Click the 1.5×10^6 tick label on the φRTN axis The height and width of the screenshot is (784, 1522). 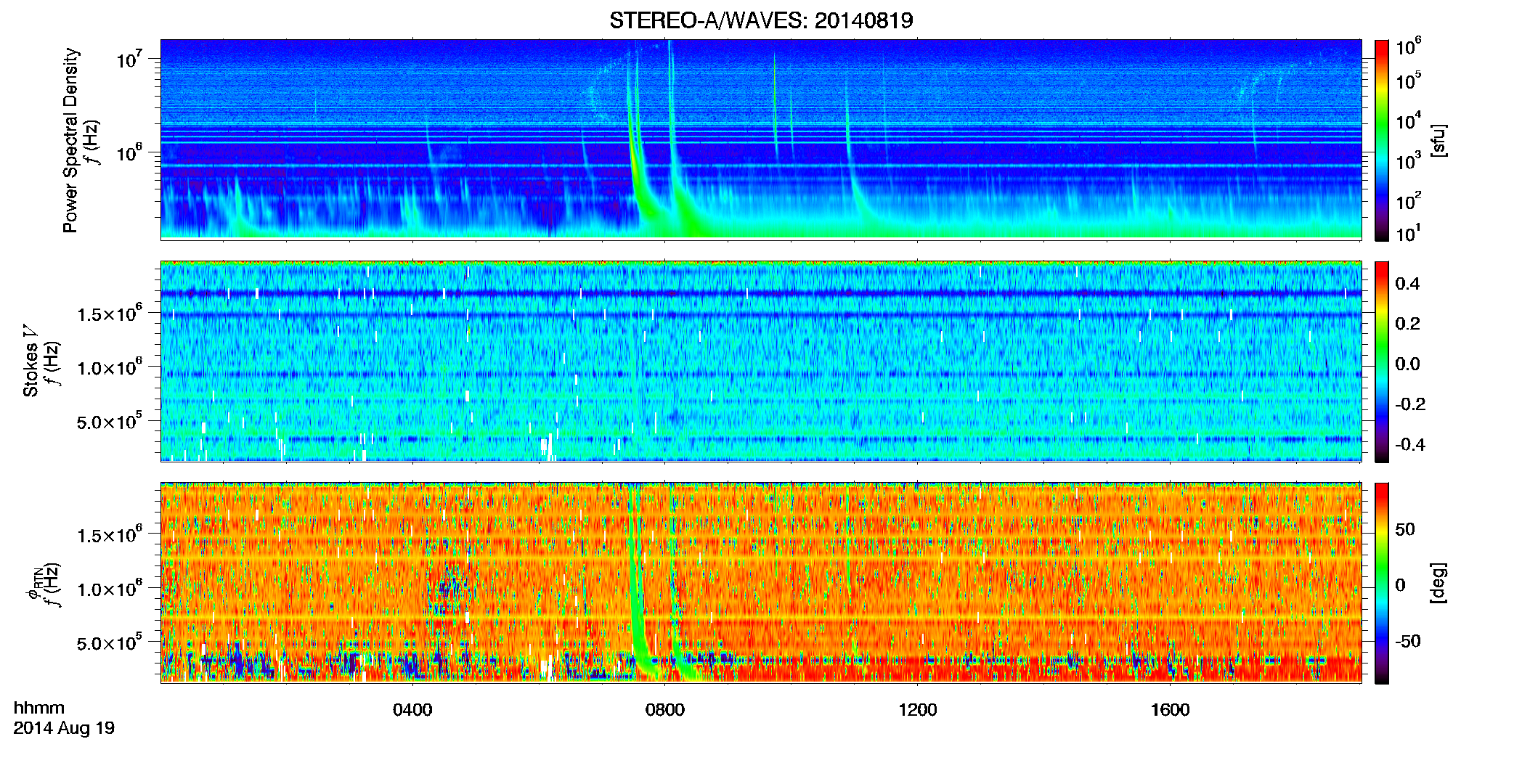(x=110, y=534)
